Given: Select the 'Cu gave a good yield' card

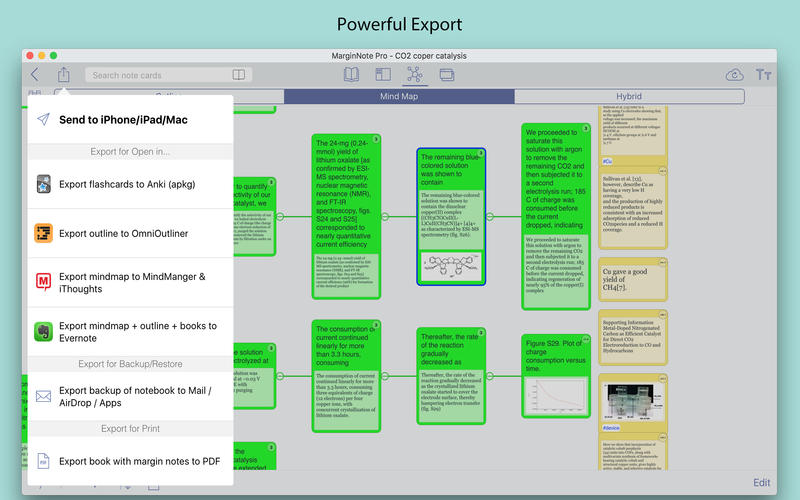Looking at the screenshot, I should 633,280.
